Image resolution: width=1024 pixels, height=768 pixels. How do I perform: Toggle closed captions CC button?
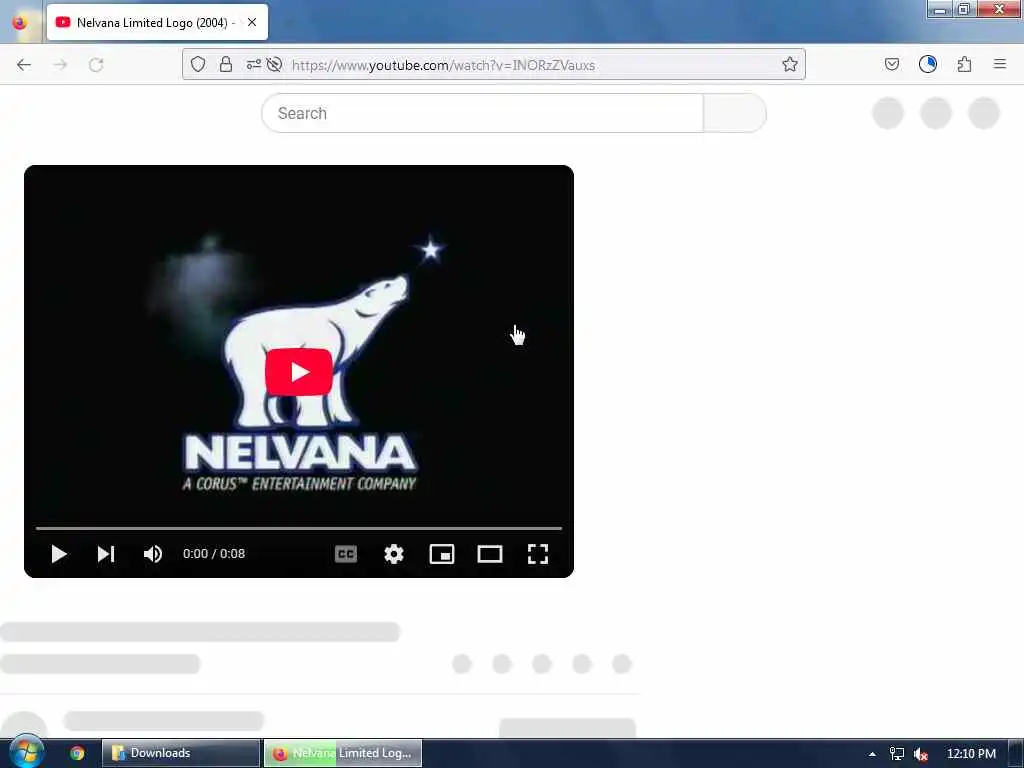tap(345, 554)
